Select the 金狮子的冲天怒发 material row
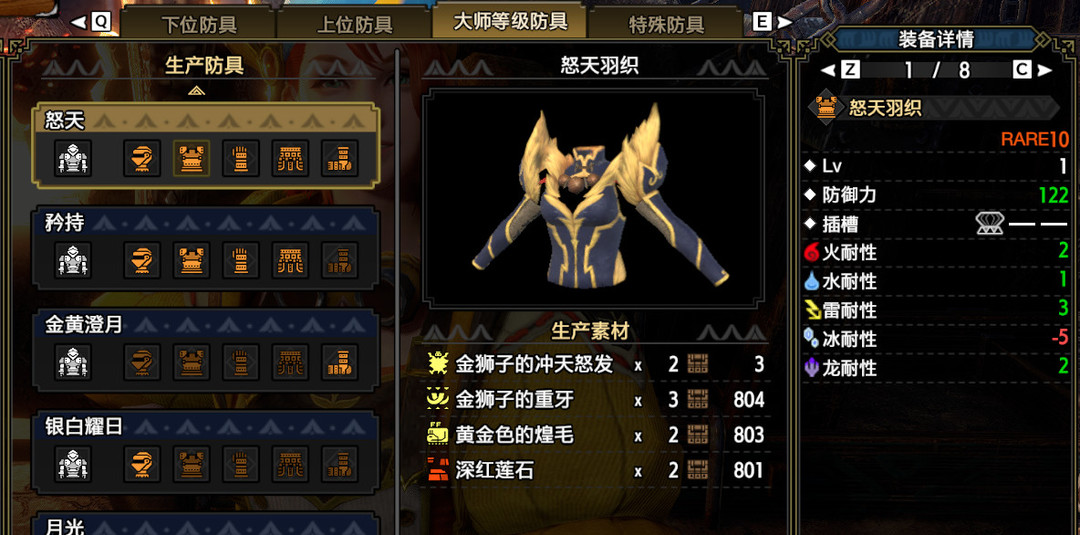The image size is (1080, 535). pos(596,364)
